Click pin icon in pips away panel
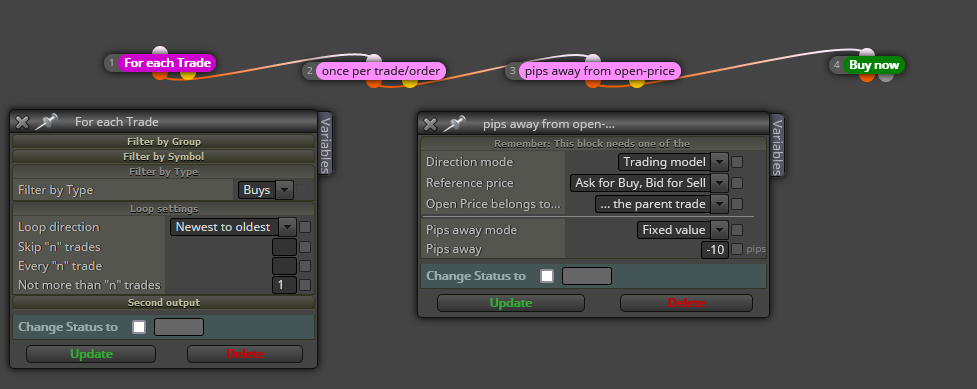 tap(455, 124)
